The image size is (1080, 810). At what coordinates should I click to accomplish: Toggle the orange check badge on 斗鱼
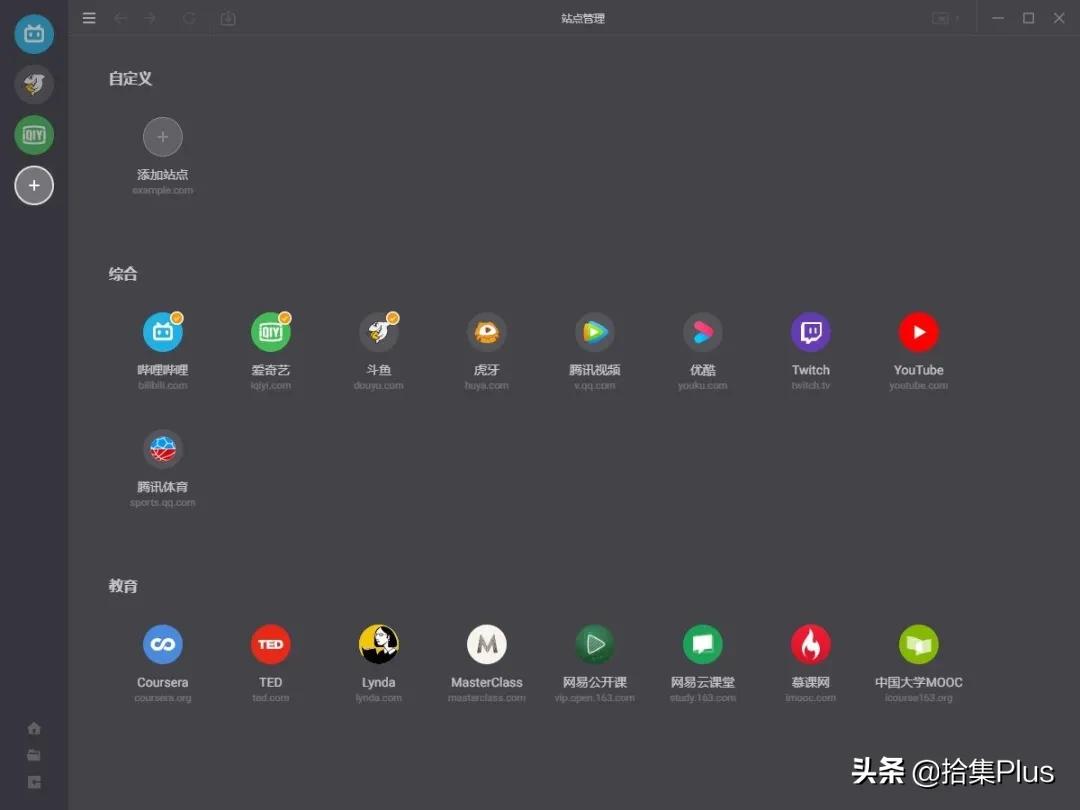point(393,318)
